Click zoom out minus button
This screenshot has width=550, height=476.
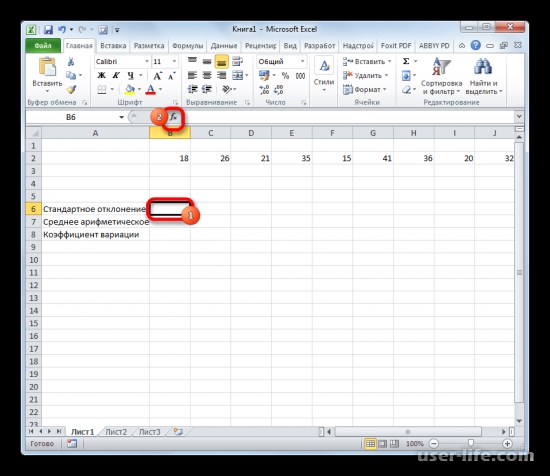434,444
